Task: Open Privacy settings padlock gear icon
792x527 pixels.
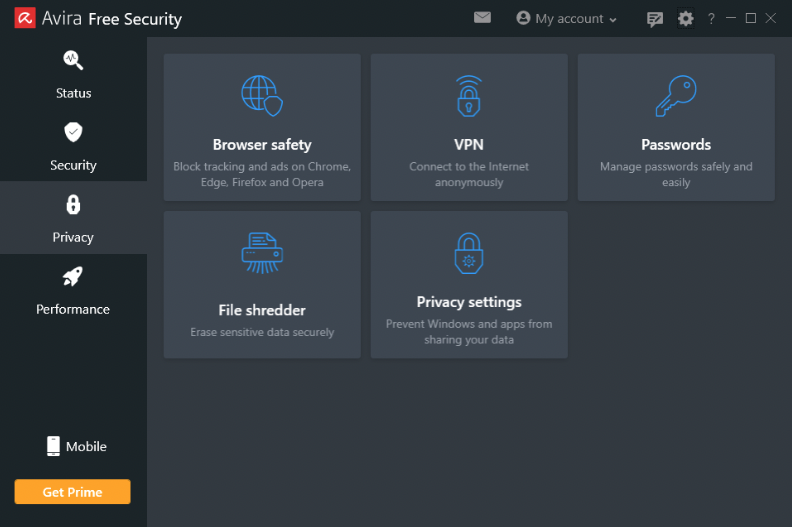Action: (x=469, y=253)
